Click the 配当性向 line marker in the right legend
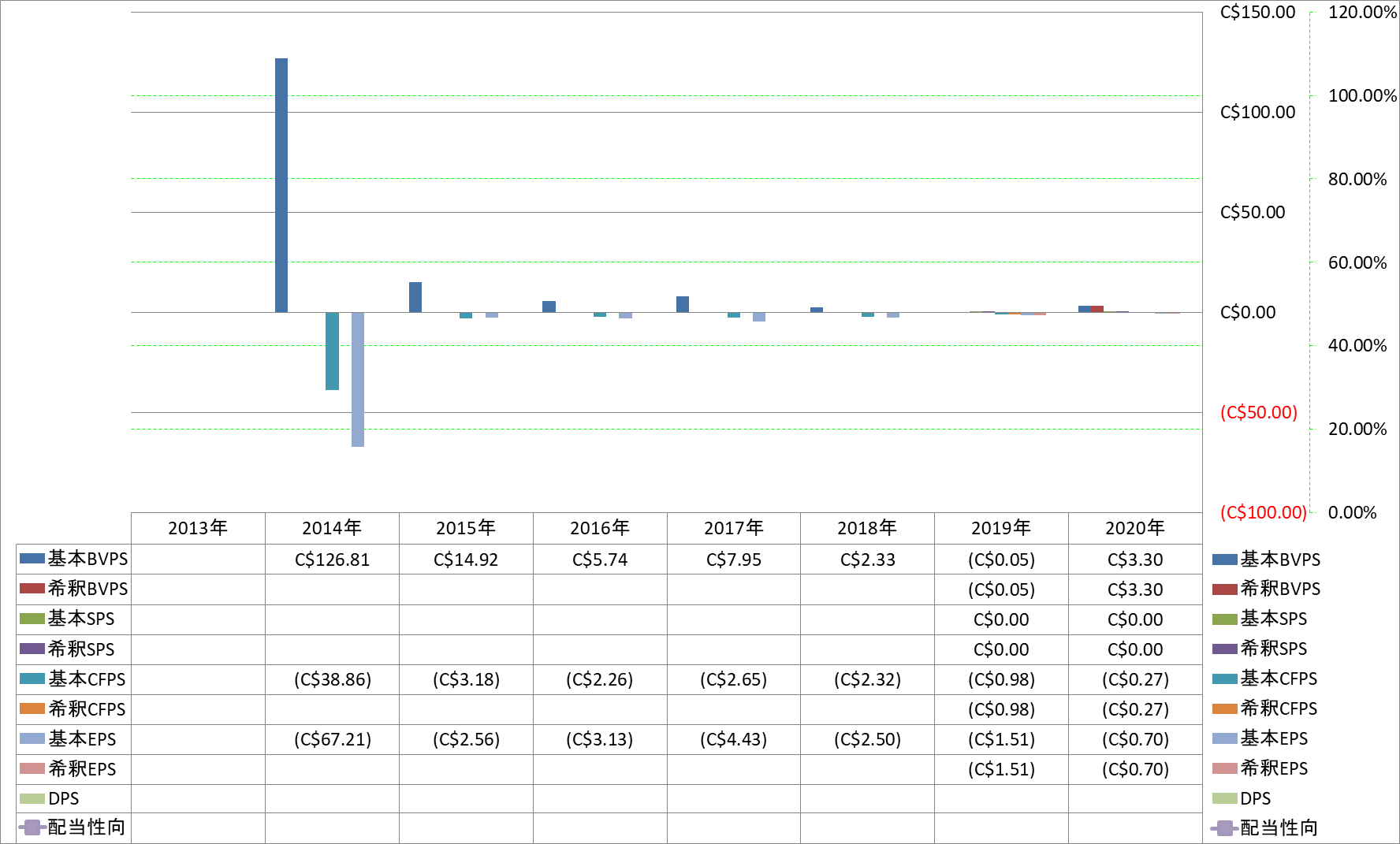Viewport: 1400px width, 844px height. coord(1224,828)
